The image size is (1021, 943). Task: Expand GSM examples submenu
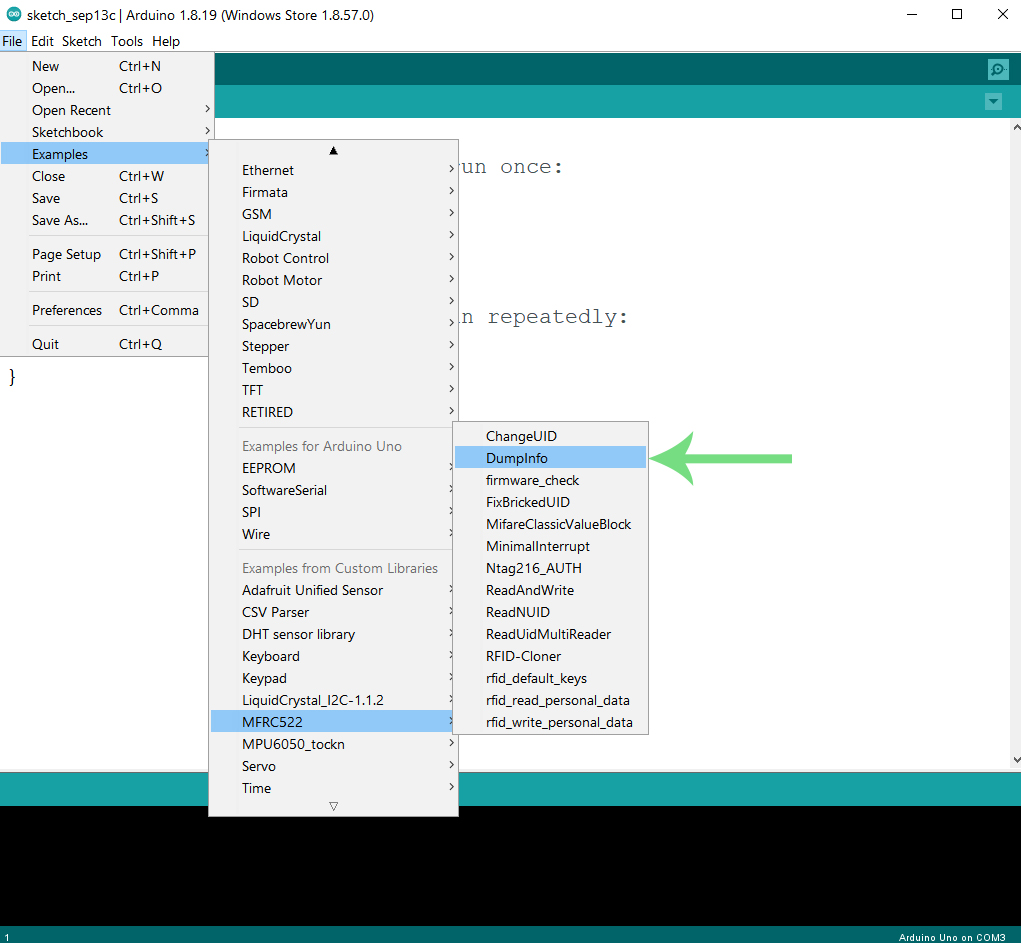(333, 214)
